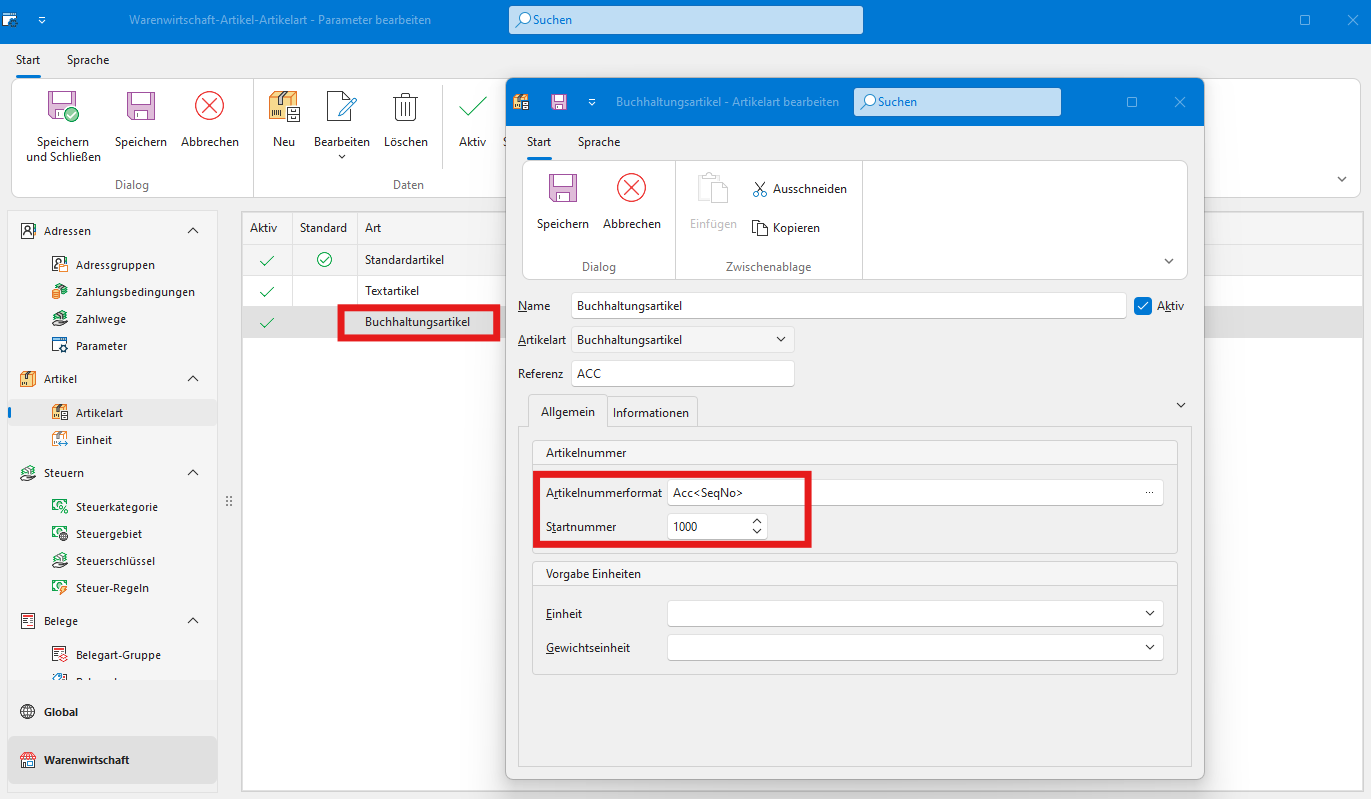Collapse the Adressen section in sidebar
This screenshot has height=799, width=1371.
tap(193, 231)
